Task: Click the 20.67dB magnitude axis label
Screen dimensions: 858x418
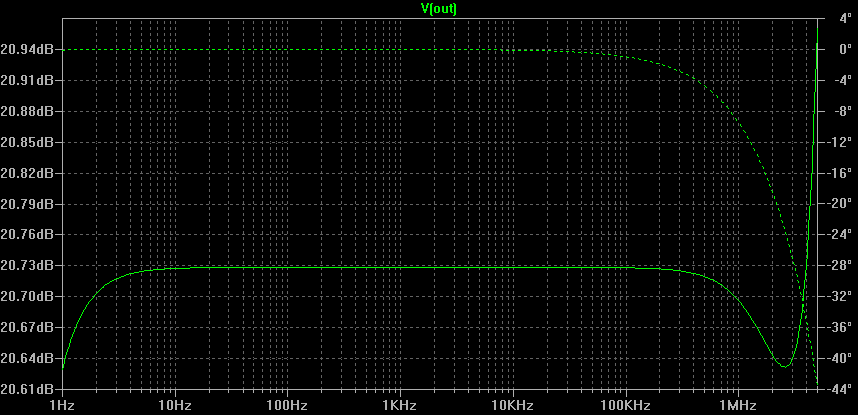Action: 27,327
